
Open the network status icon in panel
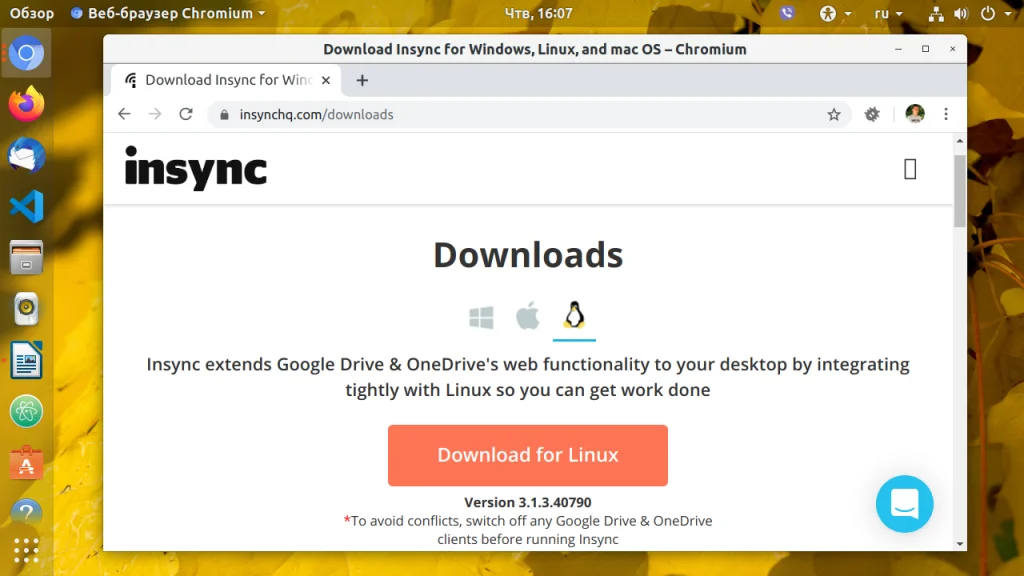936,13
